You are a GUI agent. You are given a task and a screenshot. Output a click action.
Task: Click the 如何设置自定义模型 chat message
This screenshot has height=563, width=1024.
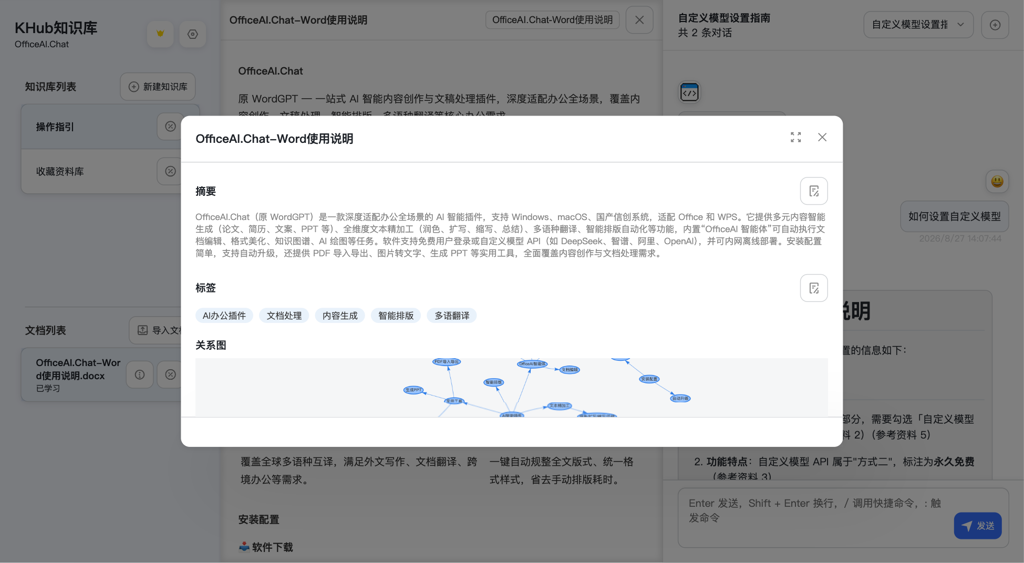coord(954,216)
